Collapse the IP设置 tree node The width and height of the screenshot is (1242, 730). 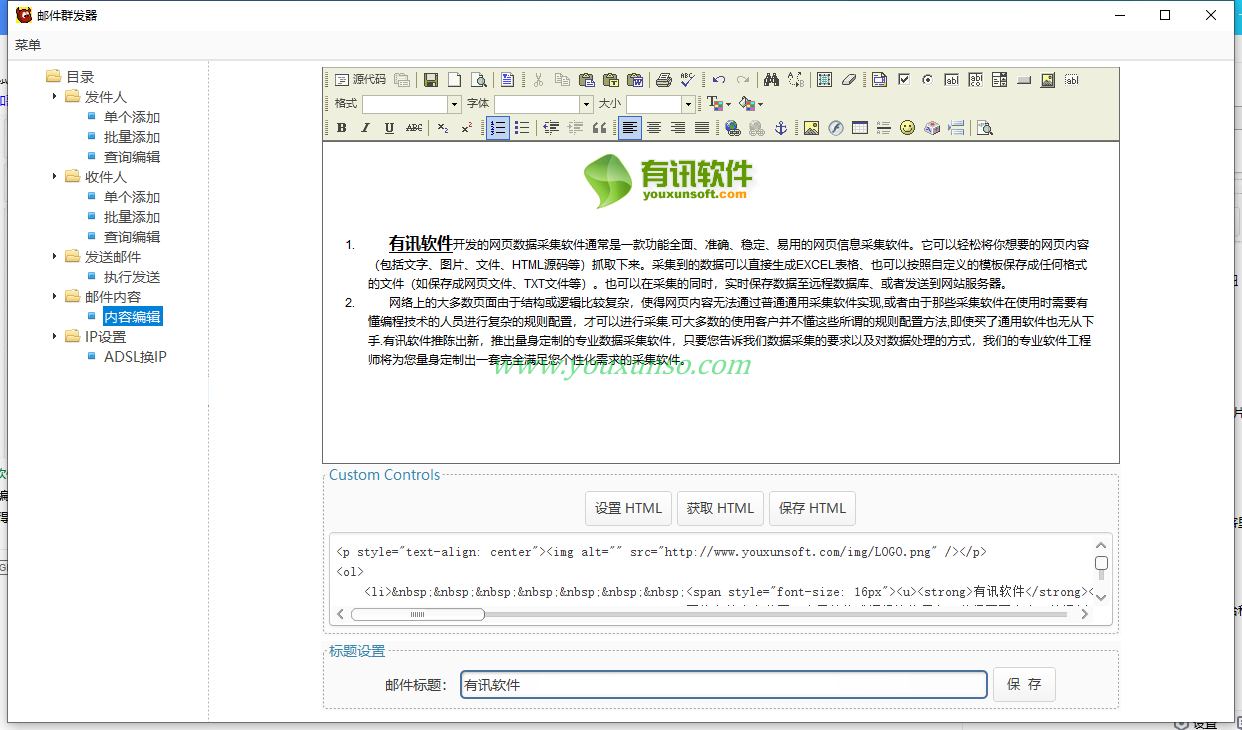click(x=54, y=337)
